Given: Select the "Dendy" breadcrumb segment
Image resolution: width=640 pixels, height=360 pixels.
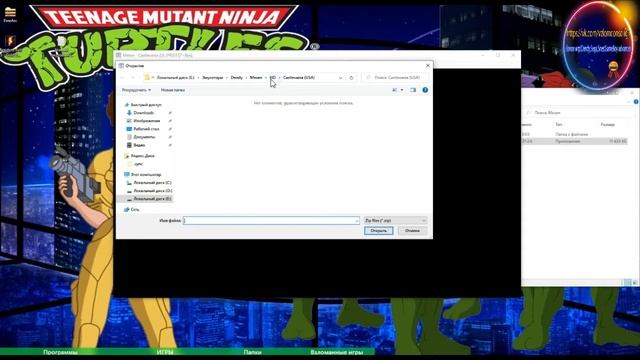Looking at the screenshot, I should [237, 78].
